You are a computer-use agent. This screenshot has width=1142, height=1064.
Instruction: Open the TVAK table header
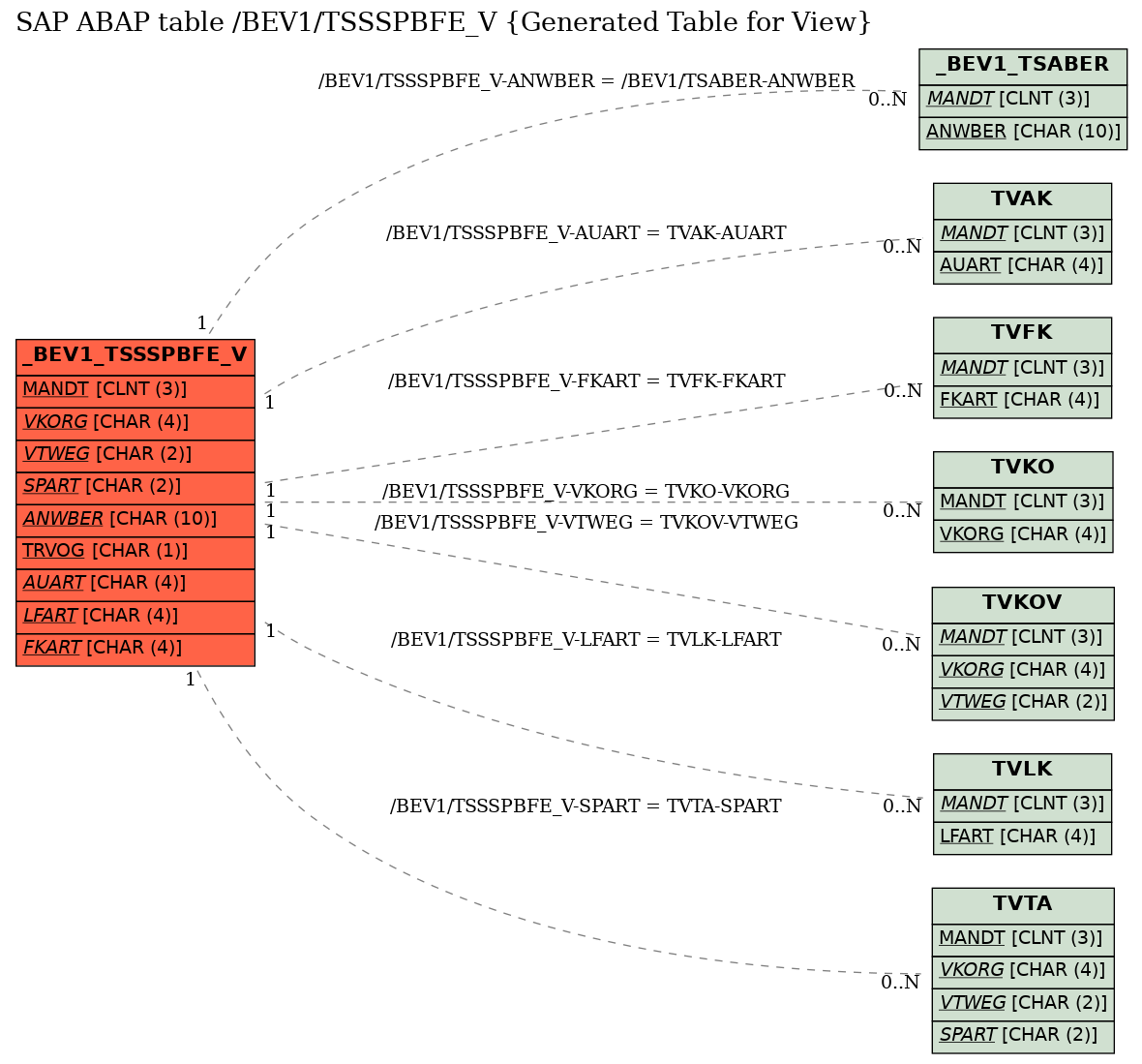coord(1022,200)
